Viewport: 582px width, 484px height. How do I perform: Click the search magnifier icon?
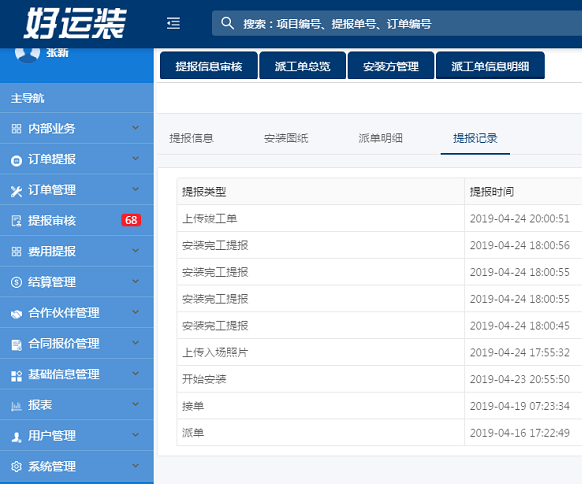click(227, 23)
